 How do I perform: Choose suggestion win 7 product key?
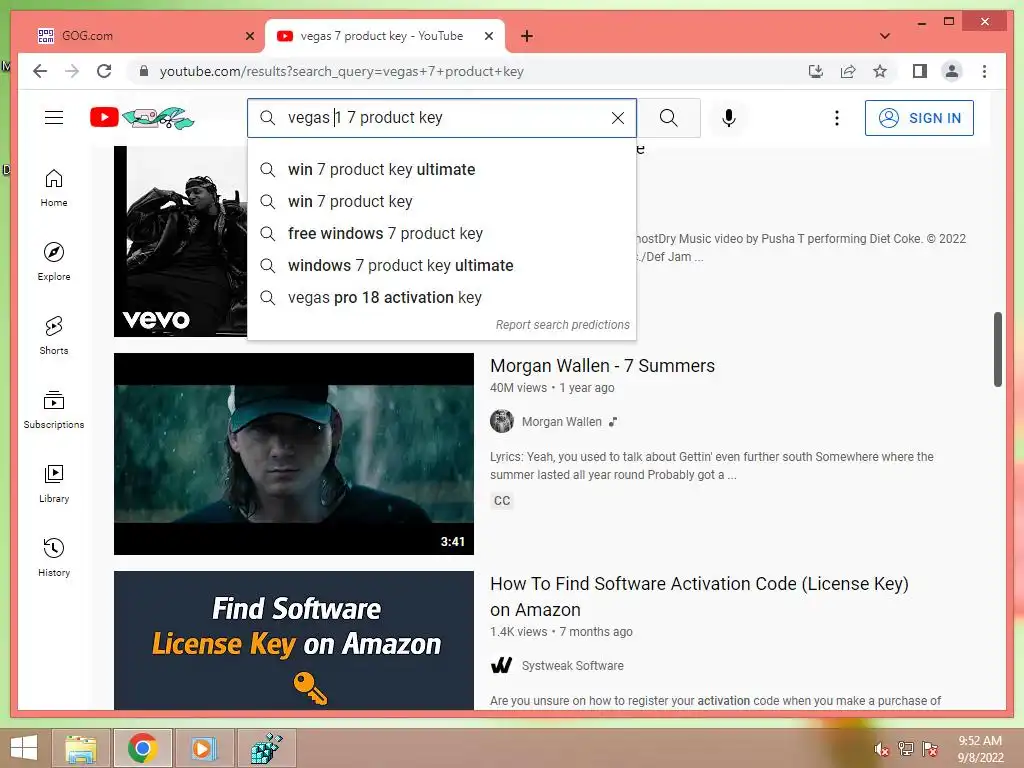click(441, 202)
